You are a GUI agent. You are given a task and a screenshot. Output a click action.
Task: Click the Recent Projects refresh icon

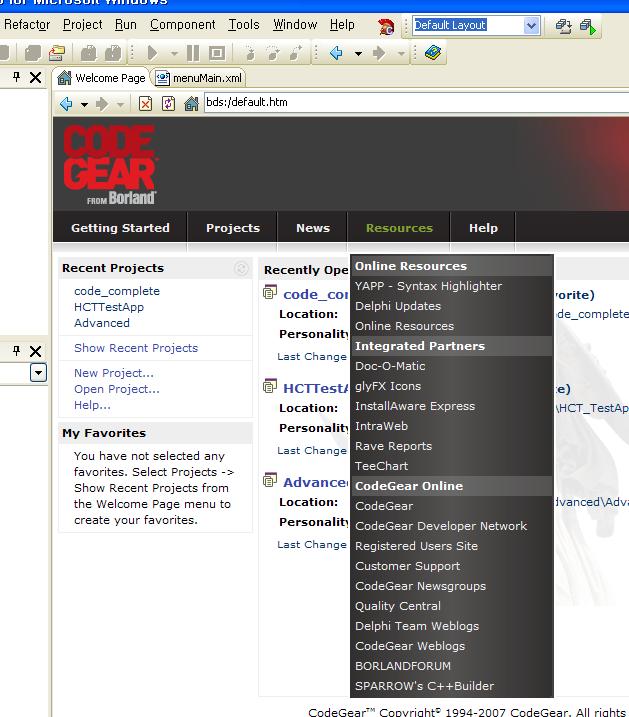point(240,268)
